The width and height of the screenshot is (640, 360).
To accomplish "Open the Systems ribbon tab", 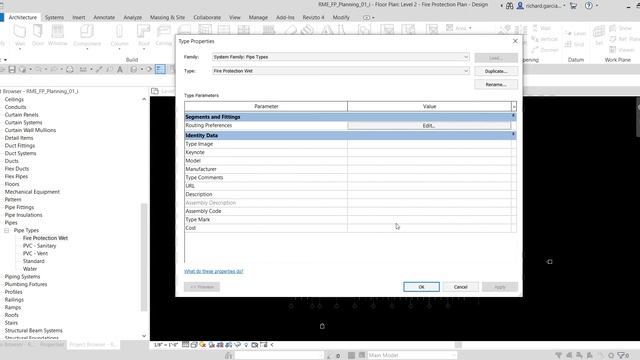I will pyautogui.click(x=54, y=18).
